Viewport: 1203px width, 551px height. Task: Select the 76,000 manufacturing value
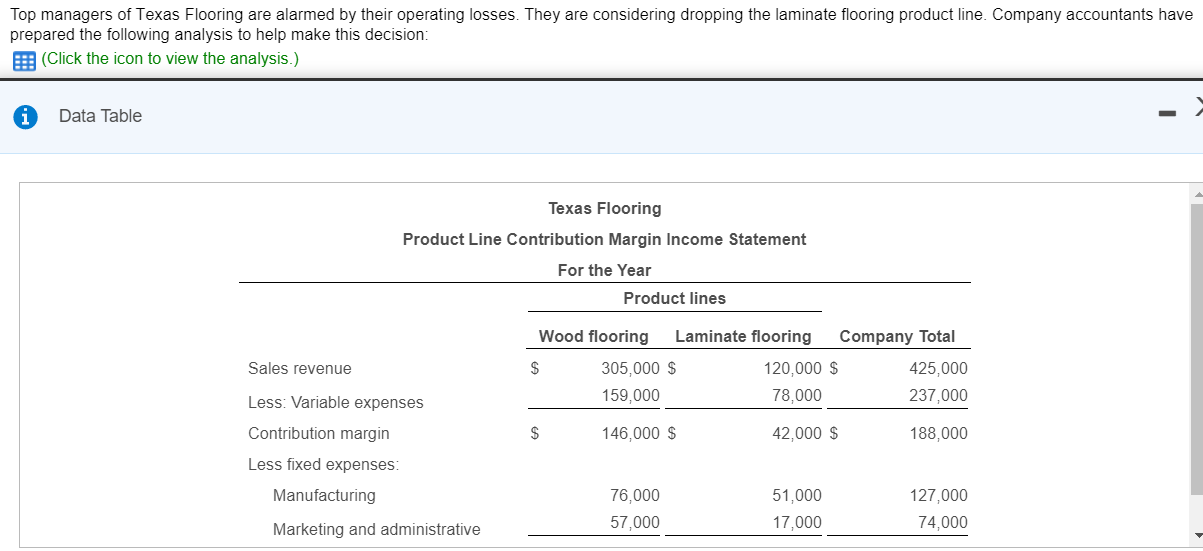(635, 495)
